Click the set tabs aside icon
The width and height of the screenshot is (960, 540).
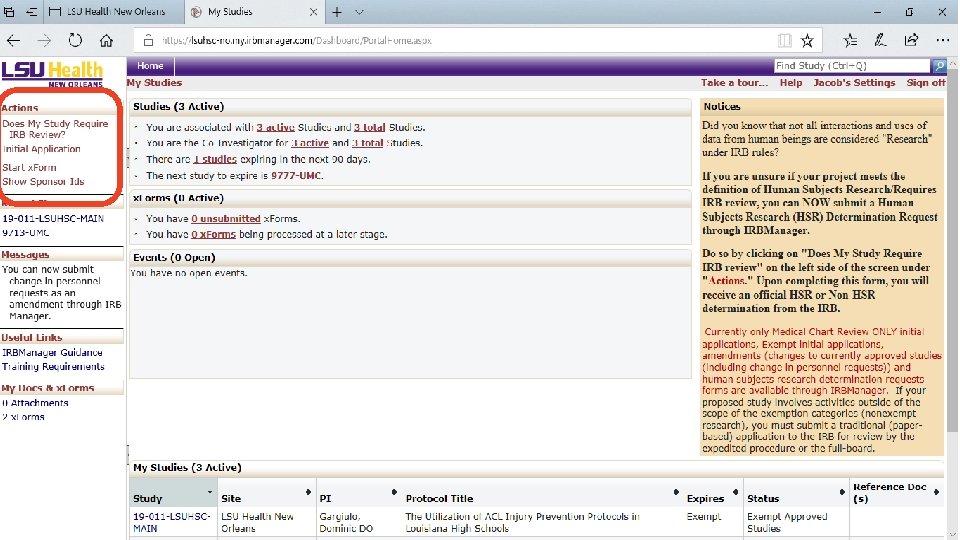click(x=31, y=12)
